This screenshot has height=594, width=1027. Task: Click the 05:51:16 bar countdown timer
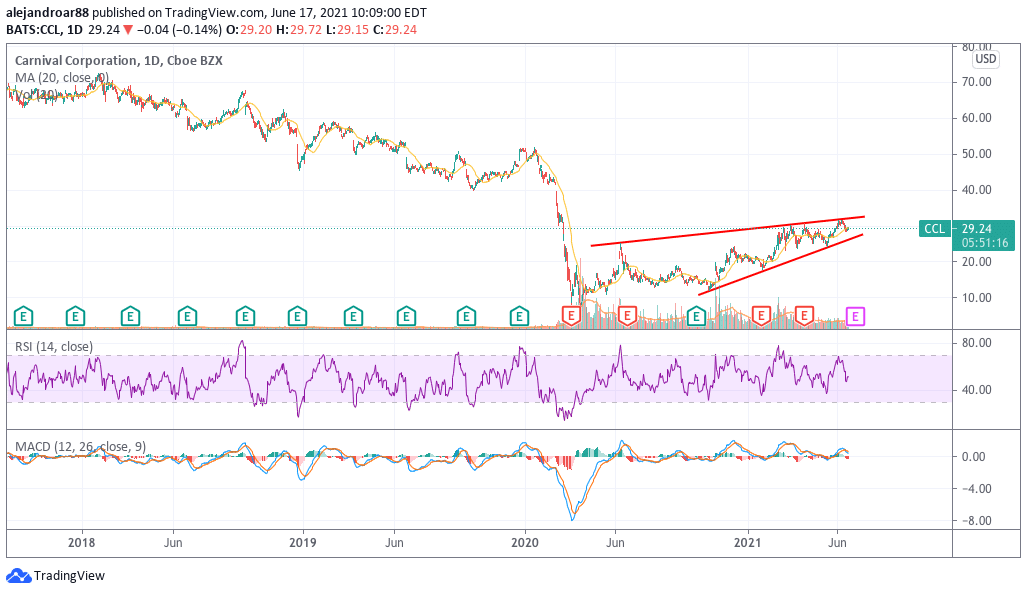(984, 243)
